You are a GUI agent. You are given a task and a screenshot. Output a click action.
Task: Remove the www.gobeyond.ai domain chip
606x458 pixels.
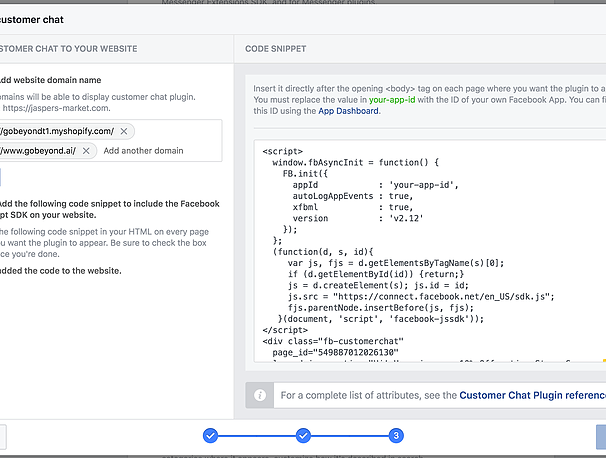(x=86, y=151)
